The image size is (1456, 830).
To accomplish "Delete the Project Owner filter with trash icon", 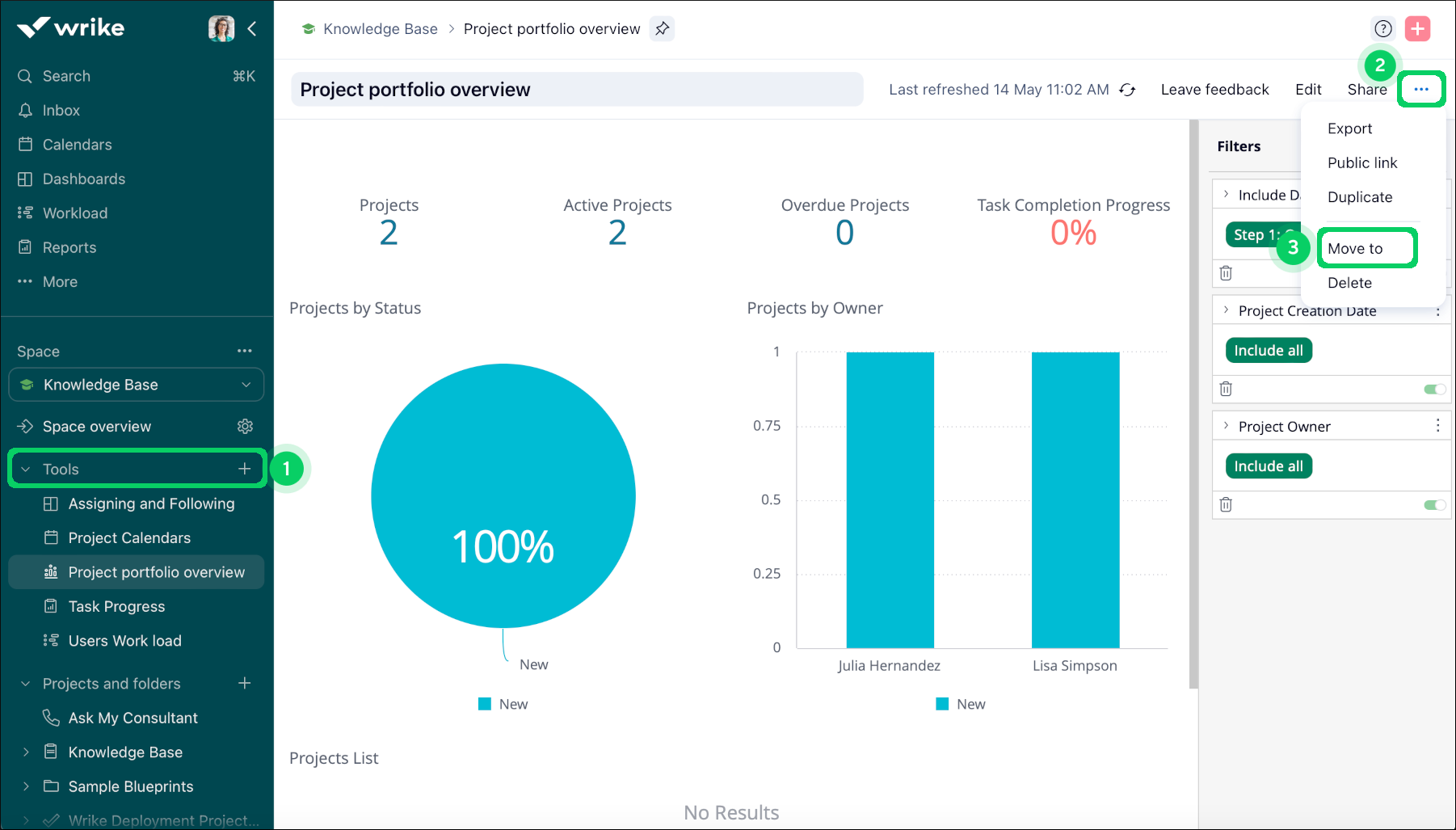I will (1226, 504).
